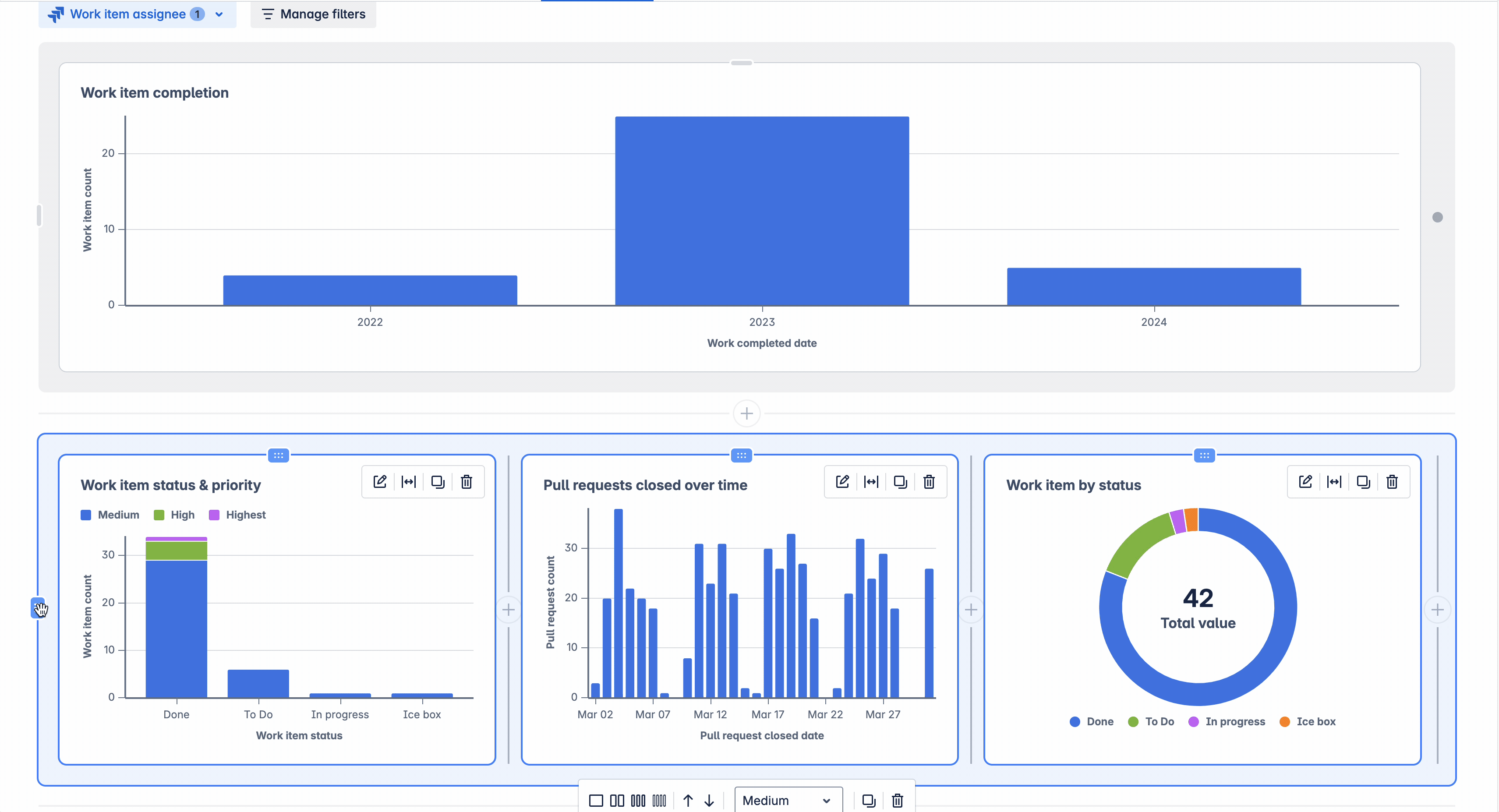Open Manage filters
Image resolution: width=1499 pixels, height=812 pixels.
(314, 14)
